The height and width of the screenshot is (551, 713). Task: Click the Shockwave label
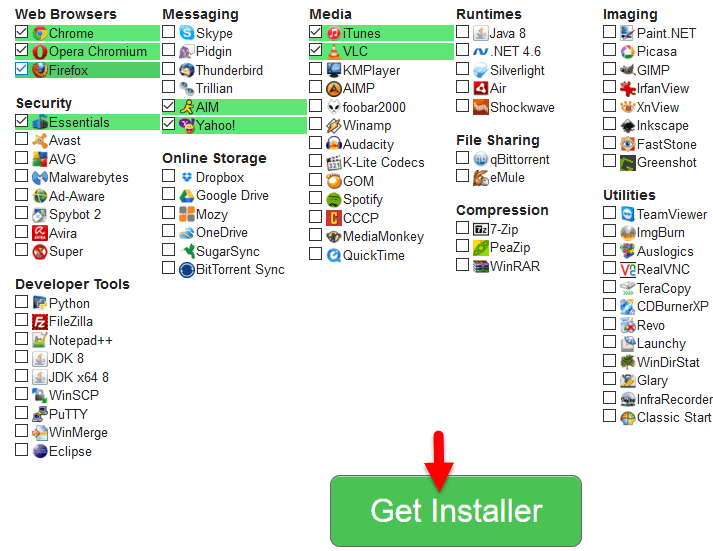click(522, 107)
